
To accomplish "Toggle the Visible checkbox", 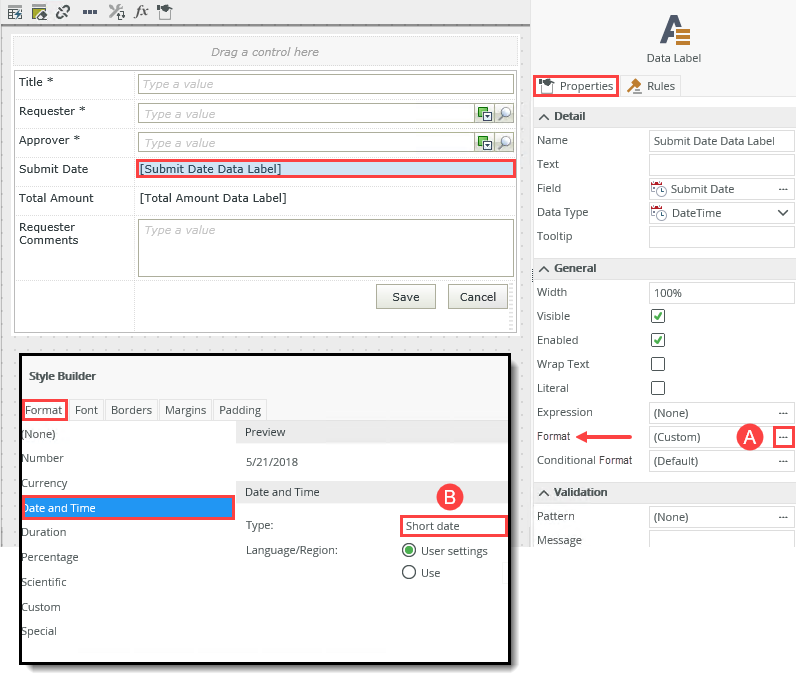I will (x=658, y=316).
